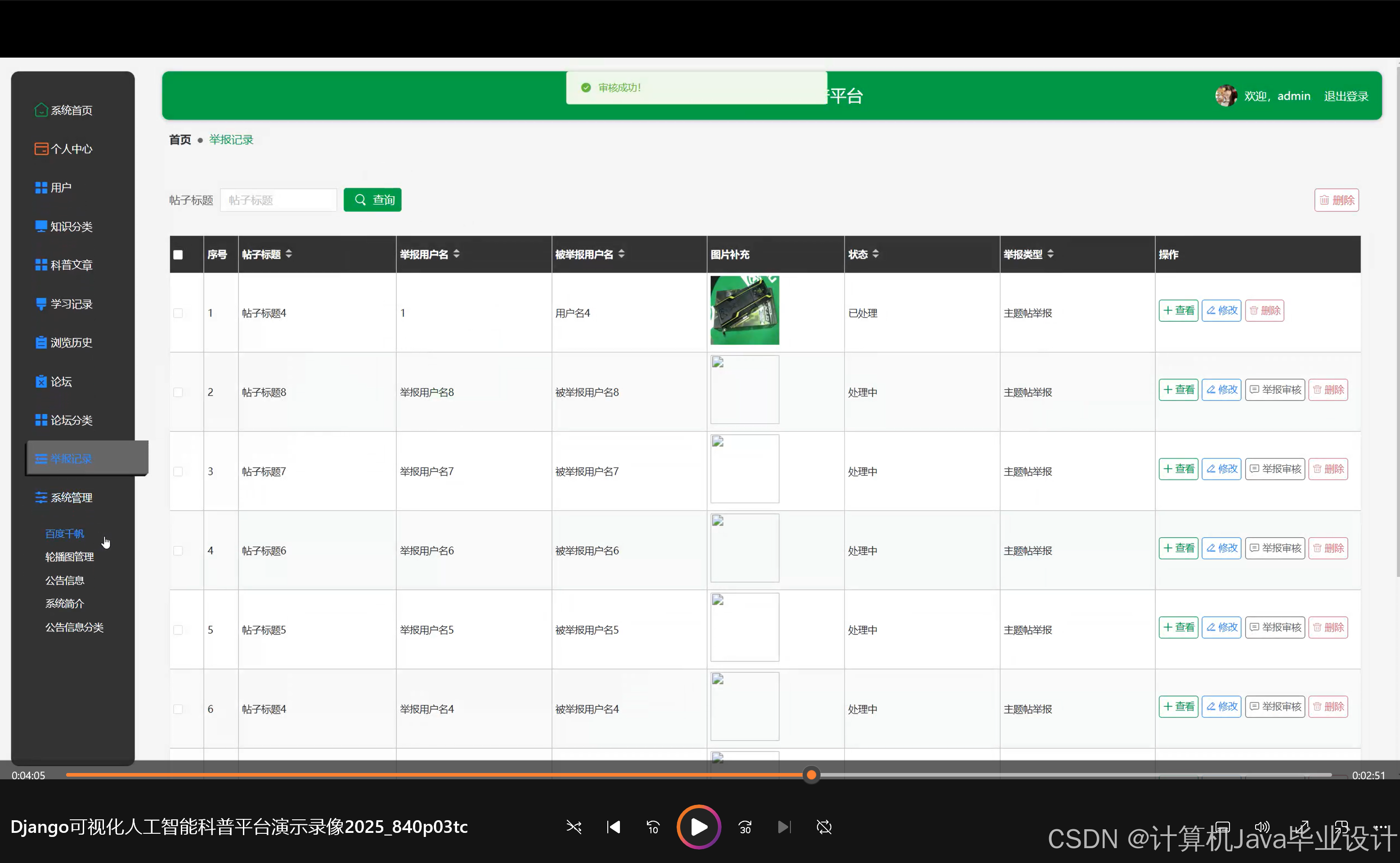Open 科普文章 in the sidebar
The image size is (1400, 863).
click(64, 265)
